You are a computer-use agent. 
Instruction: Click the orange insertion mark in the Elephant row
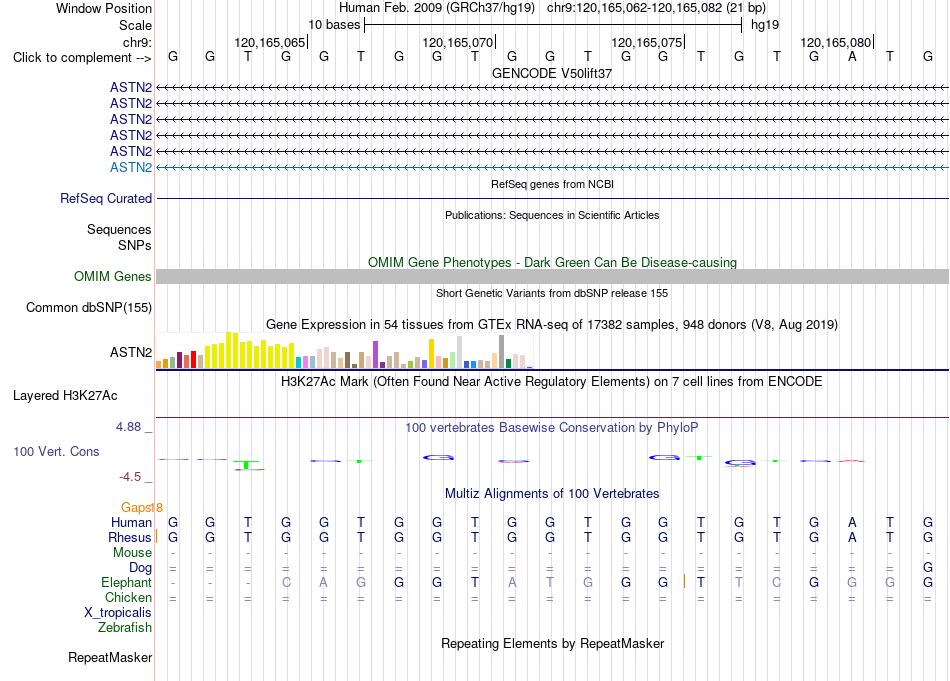click(685, 582)
